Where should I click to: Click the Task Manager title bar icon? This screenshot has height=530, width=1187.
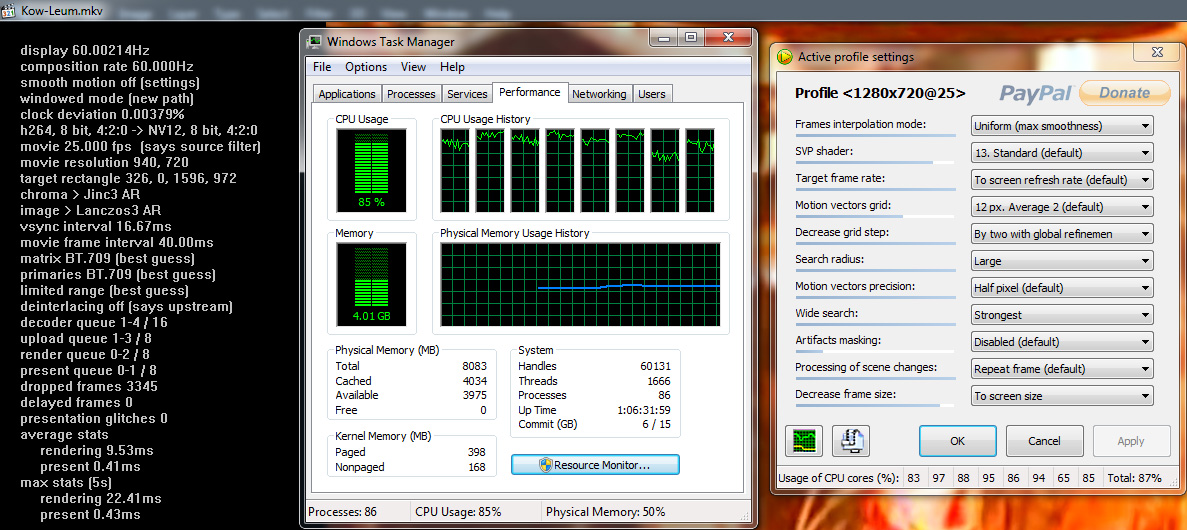pos(315,42)
